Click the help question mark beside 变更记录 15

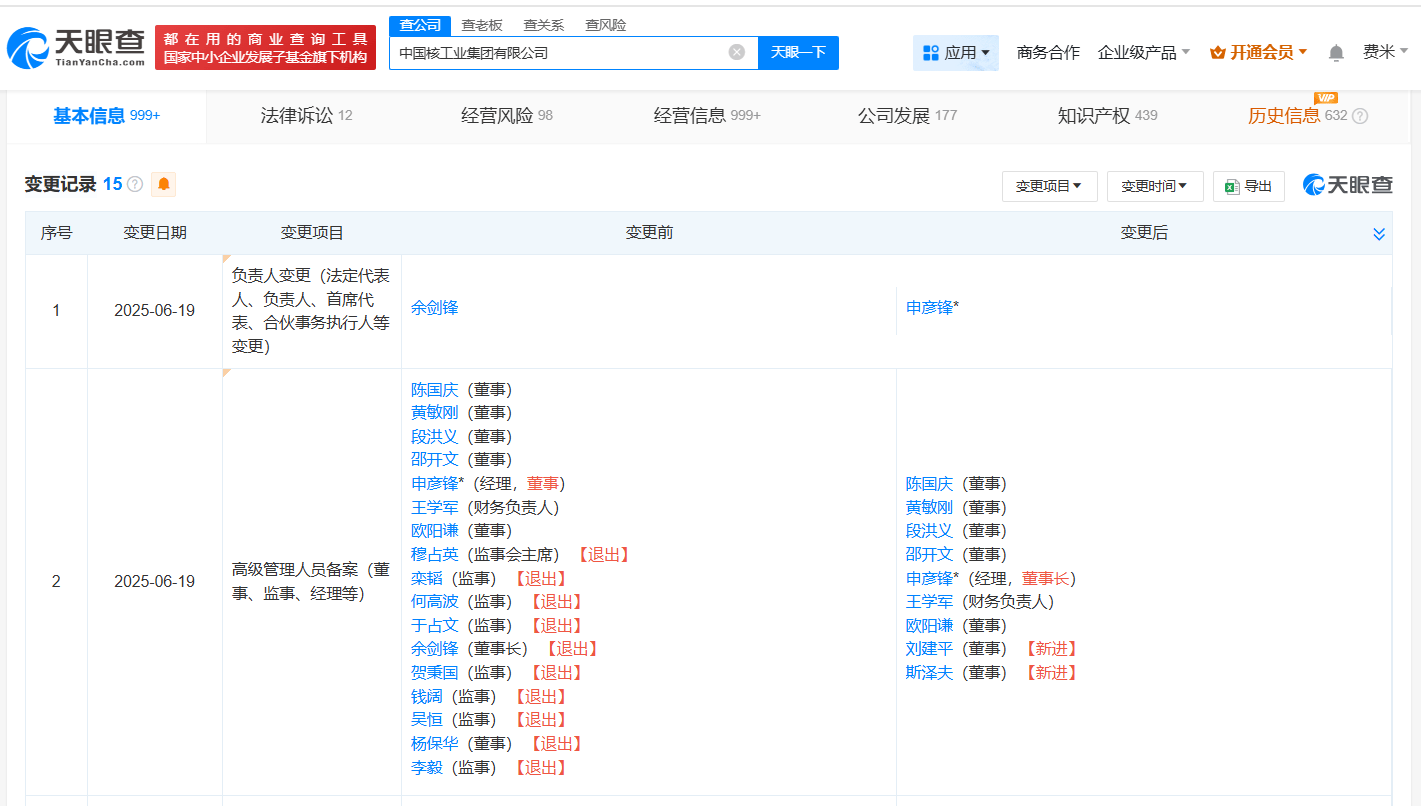(135, 184)
